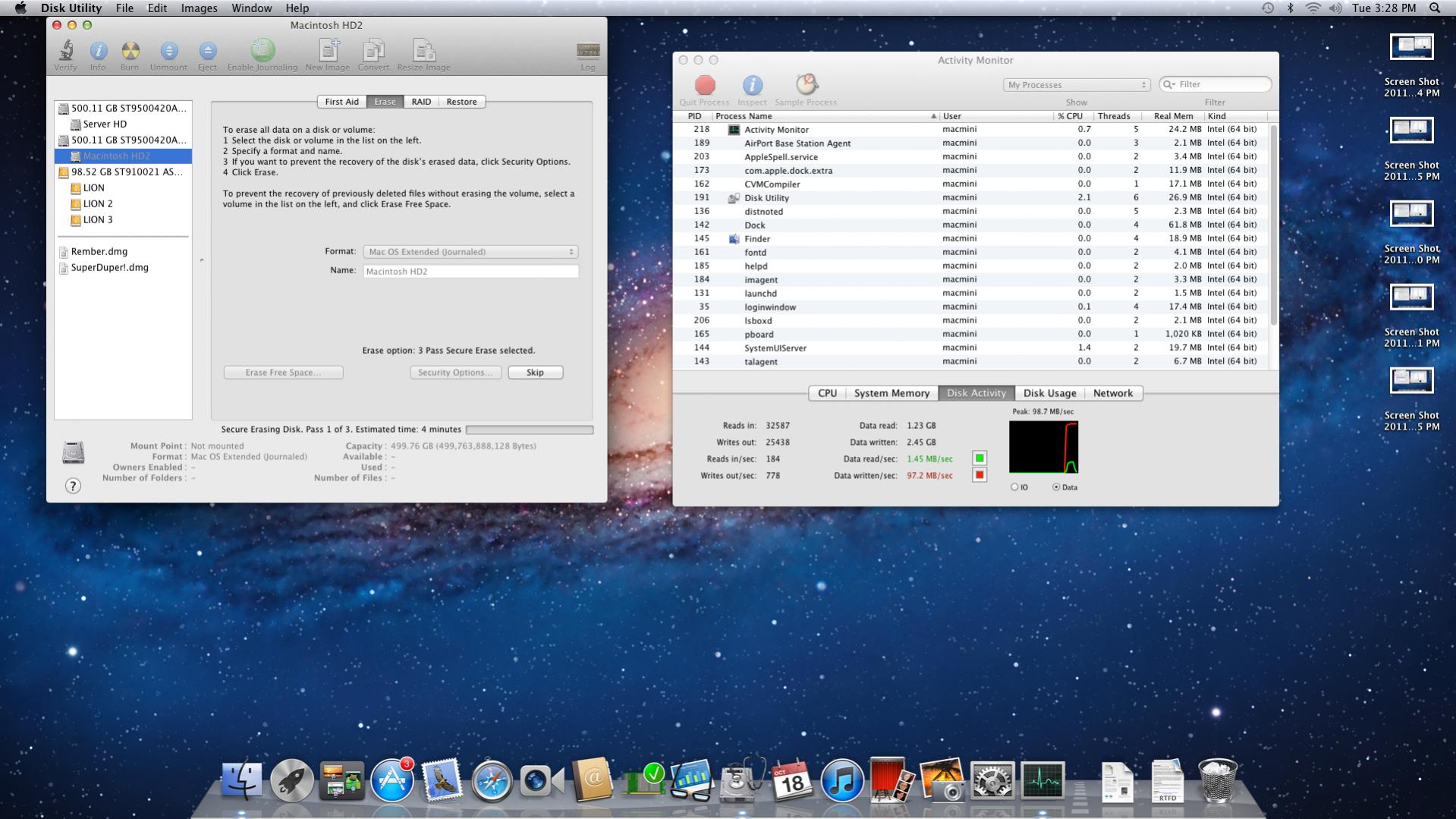The image size is (1456, 819).
Task: Click the Sample Process icon
Action: [806, 85]
